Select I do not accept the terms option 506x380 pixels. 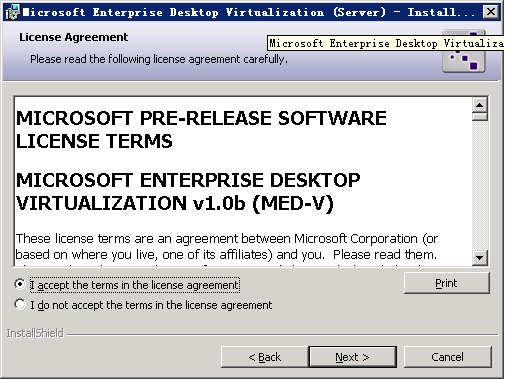(x=20, y=304)
